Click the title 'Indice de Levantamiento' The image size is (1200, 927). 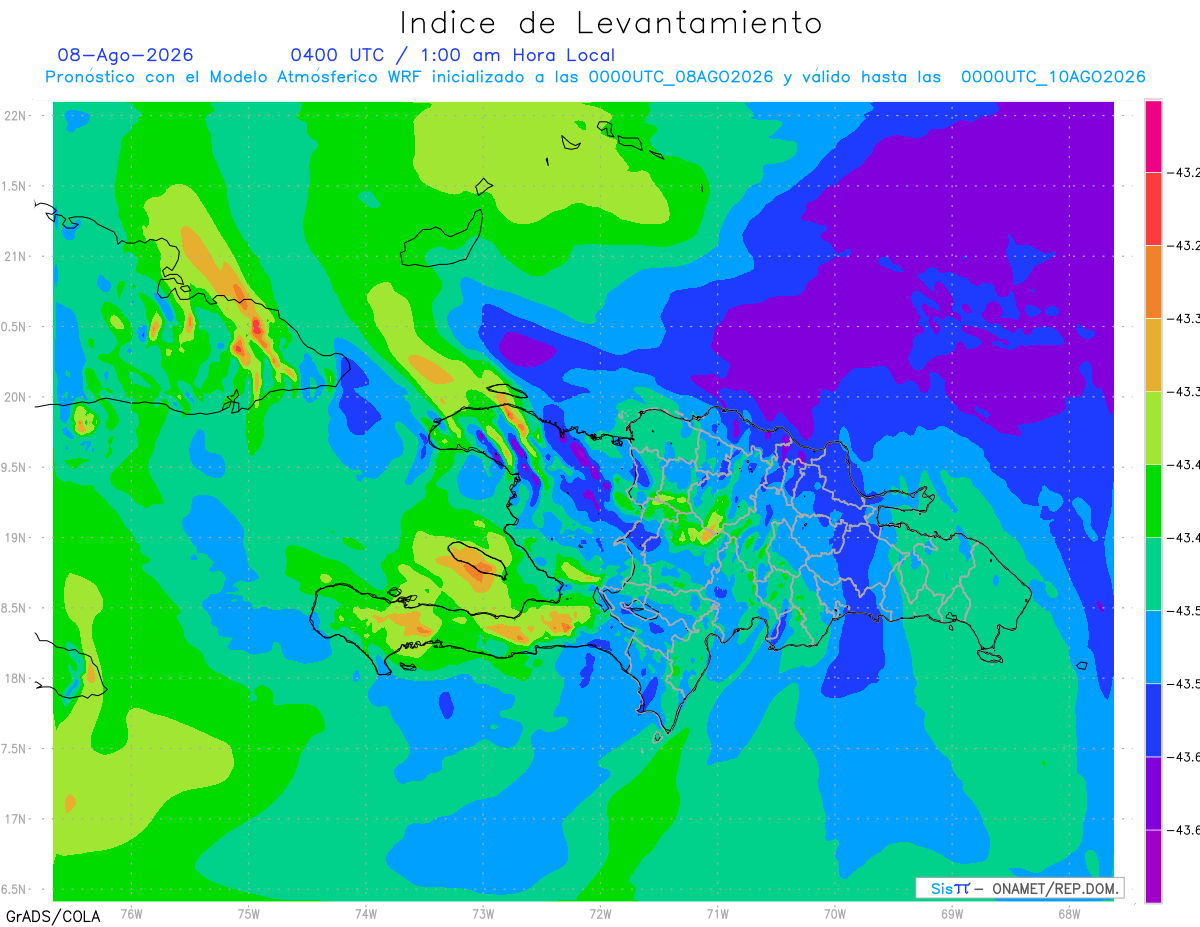pyautogui.click(x=611, y=23)
